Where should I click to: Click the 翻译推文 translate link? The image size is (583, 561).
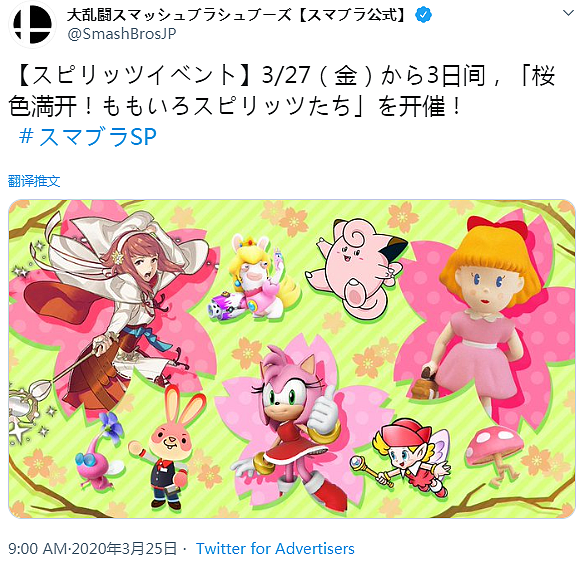click(x=34, y=181)
